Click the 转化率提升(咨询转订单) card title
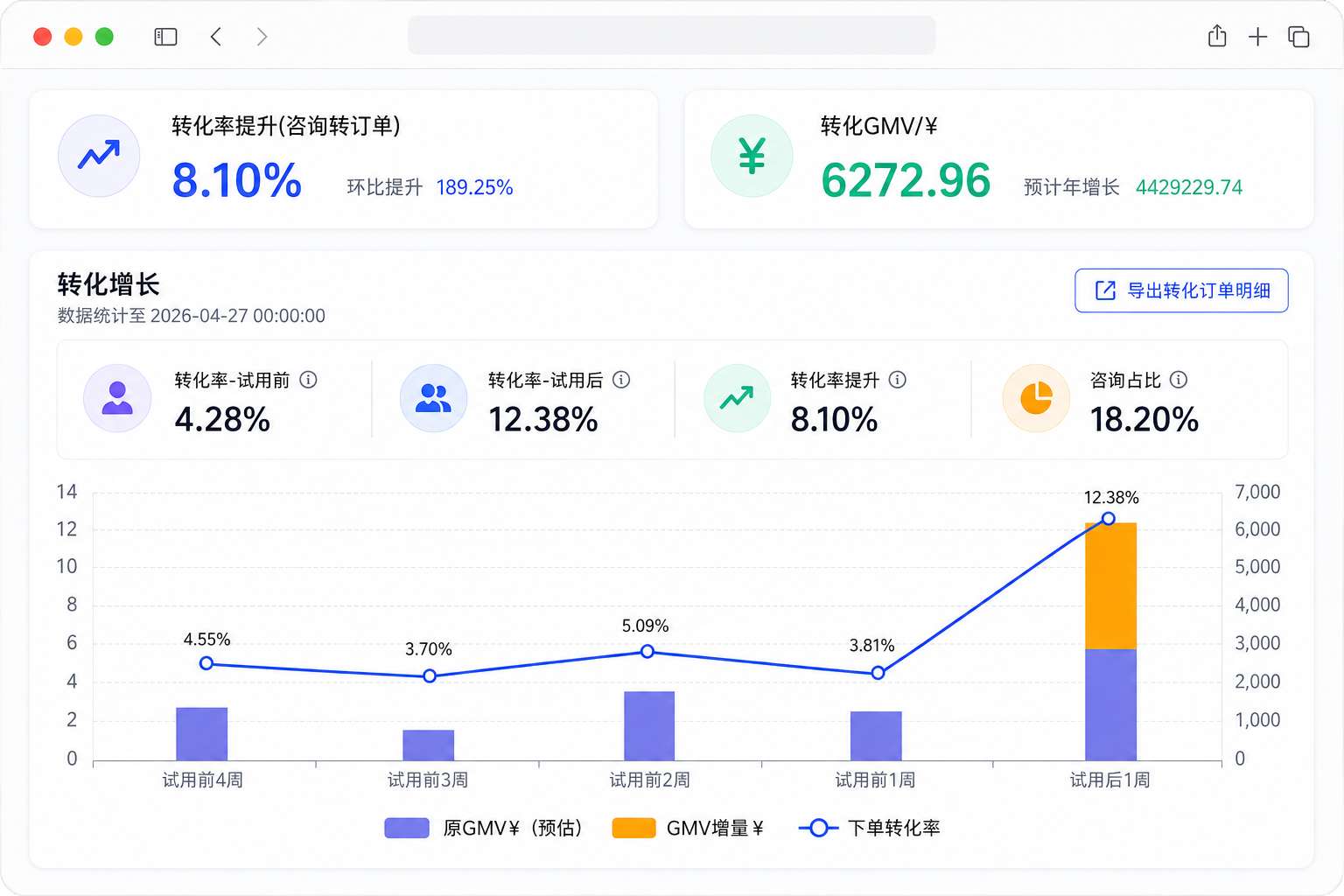 (286, 126)
